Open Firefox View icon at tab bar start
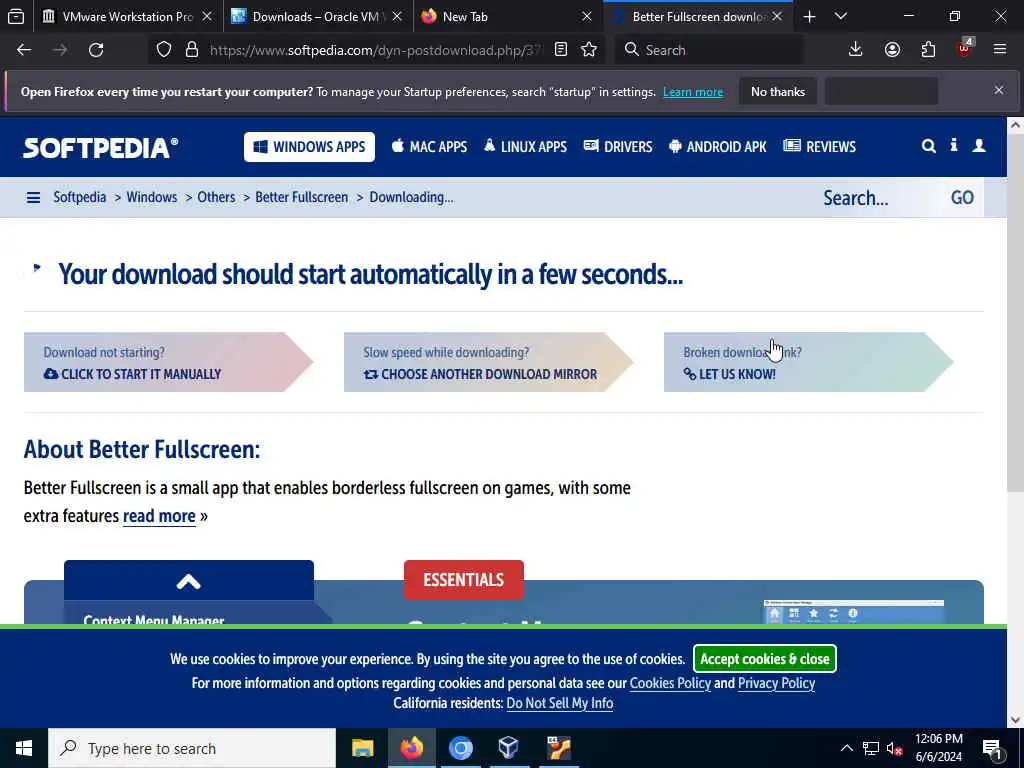1024x768 pixels. pyautogui.click(x=16, y=16)
